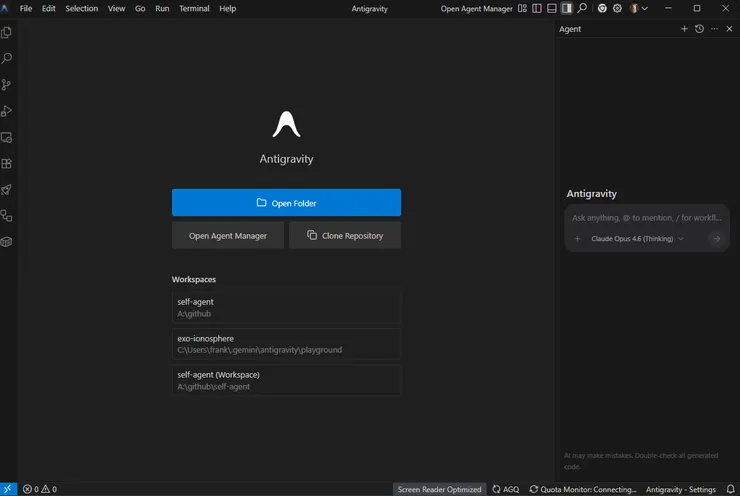
Task: Click the send arrow in agent chat
Action: click(717, 239)
